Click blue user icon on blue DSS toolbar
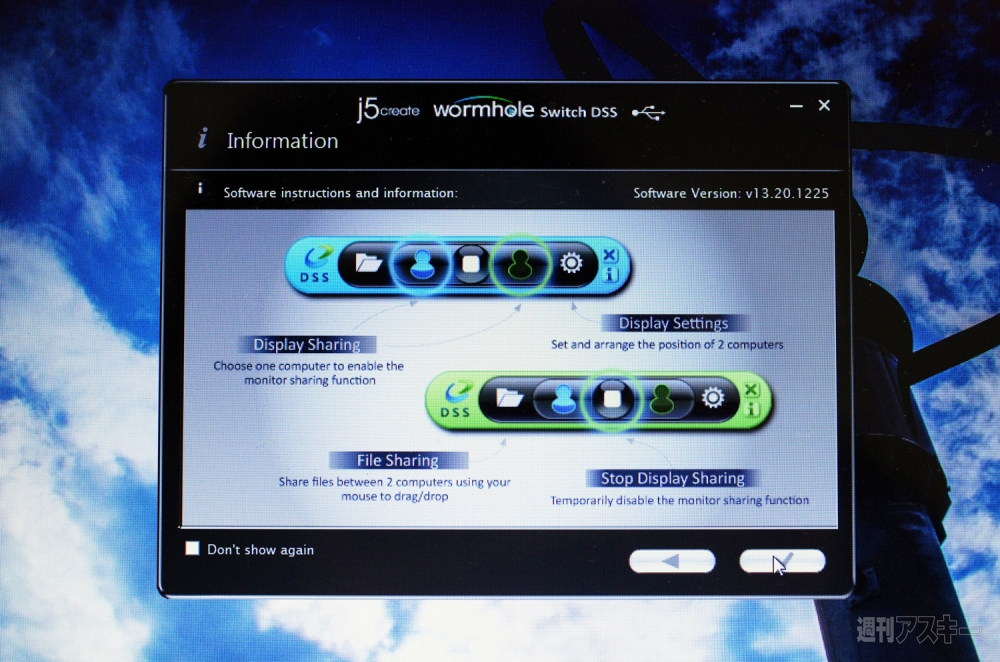The height and width of the screenshot is (662, 1000). pos(421,263)
